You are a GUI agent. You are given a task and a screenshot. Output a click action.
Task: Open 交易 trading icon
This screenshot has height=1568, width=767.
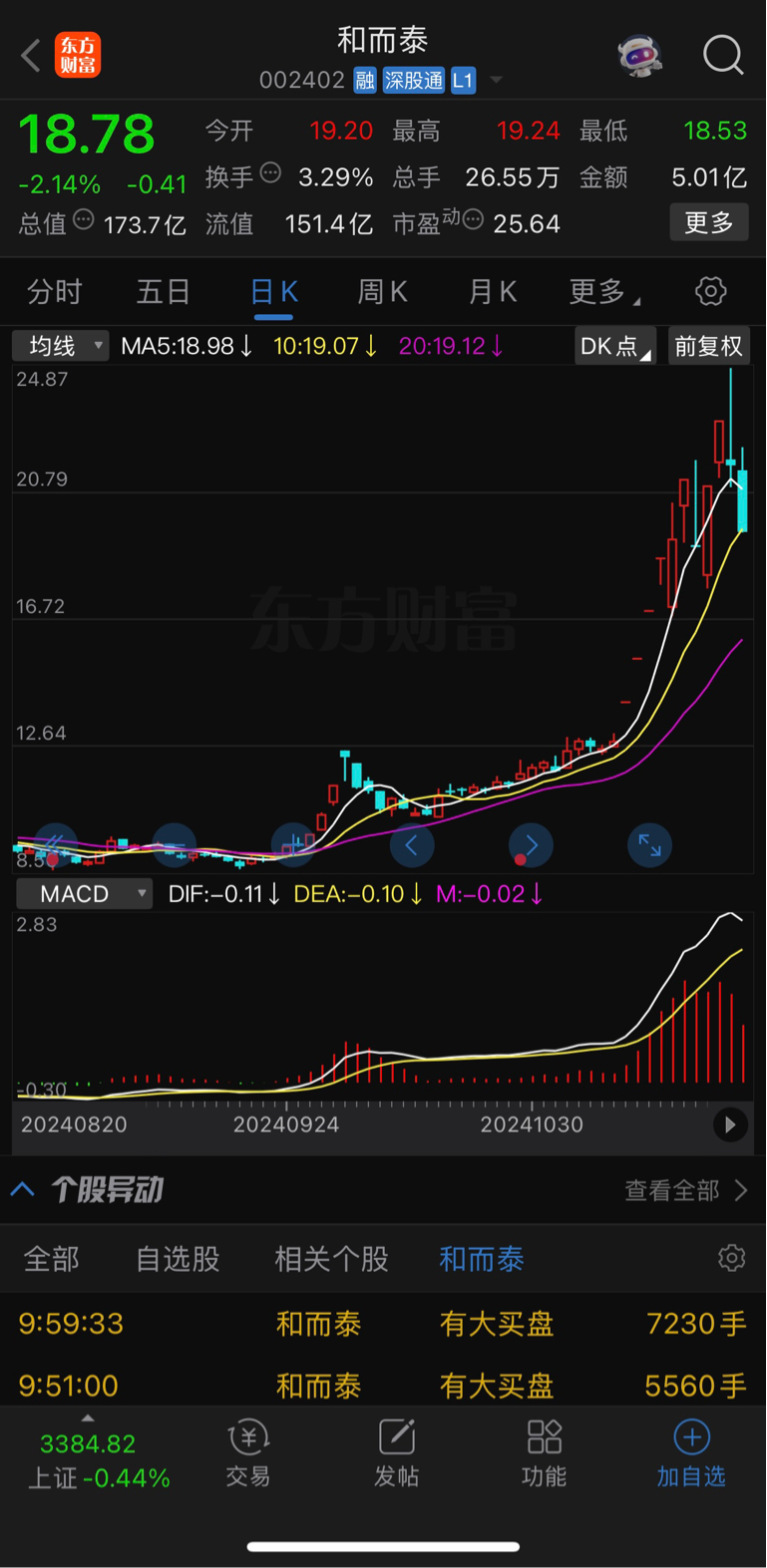coord(248,1453)
